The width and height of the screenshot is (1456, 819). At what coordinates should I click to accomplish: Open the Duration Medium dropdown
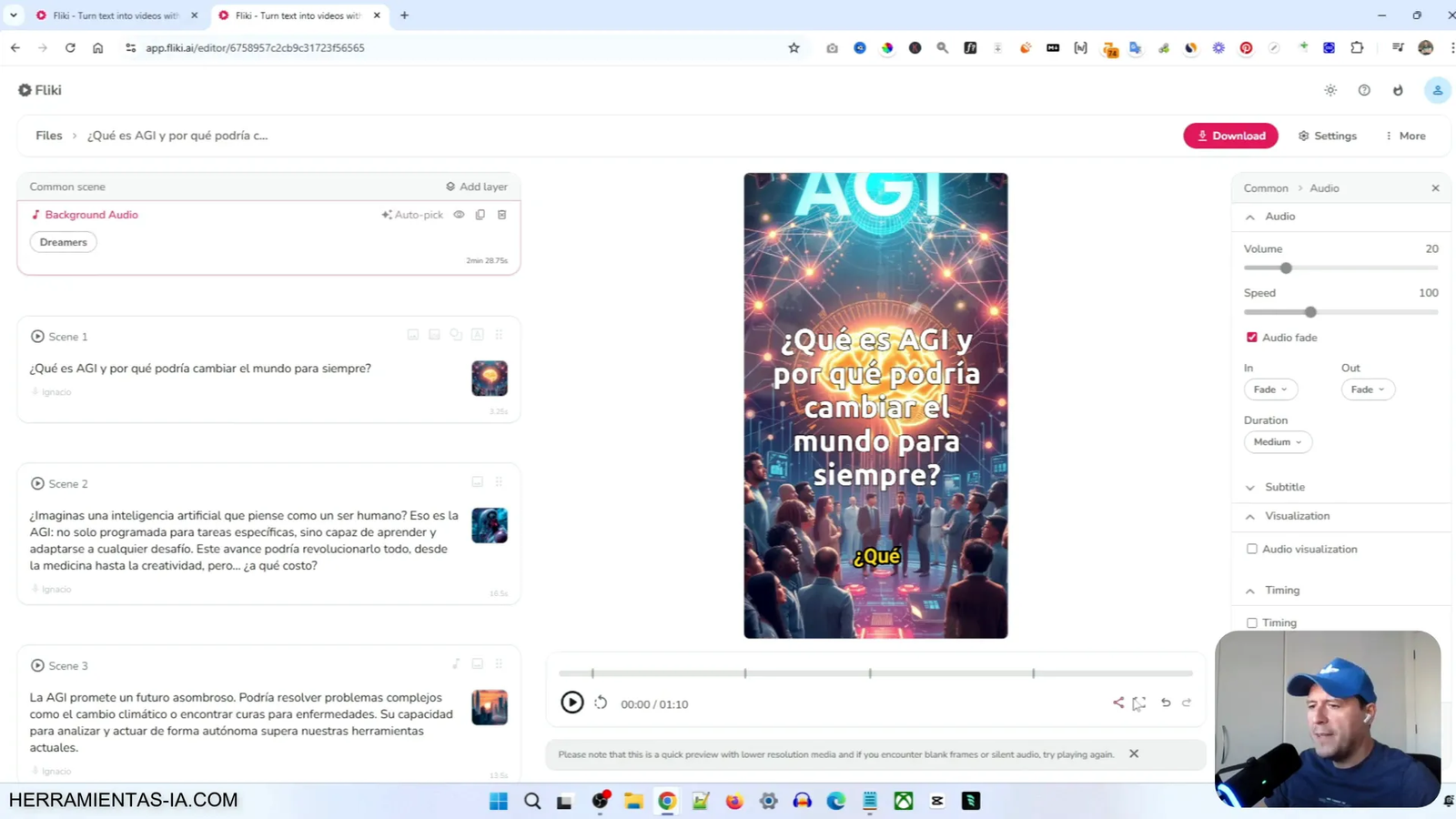(x=1277, y=441)
